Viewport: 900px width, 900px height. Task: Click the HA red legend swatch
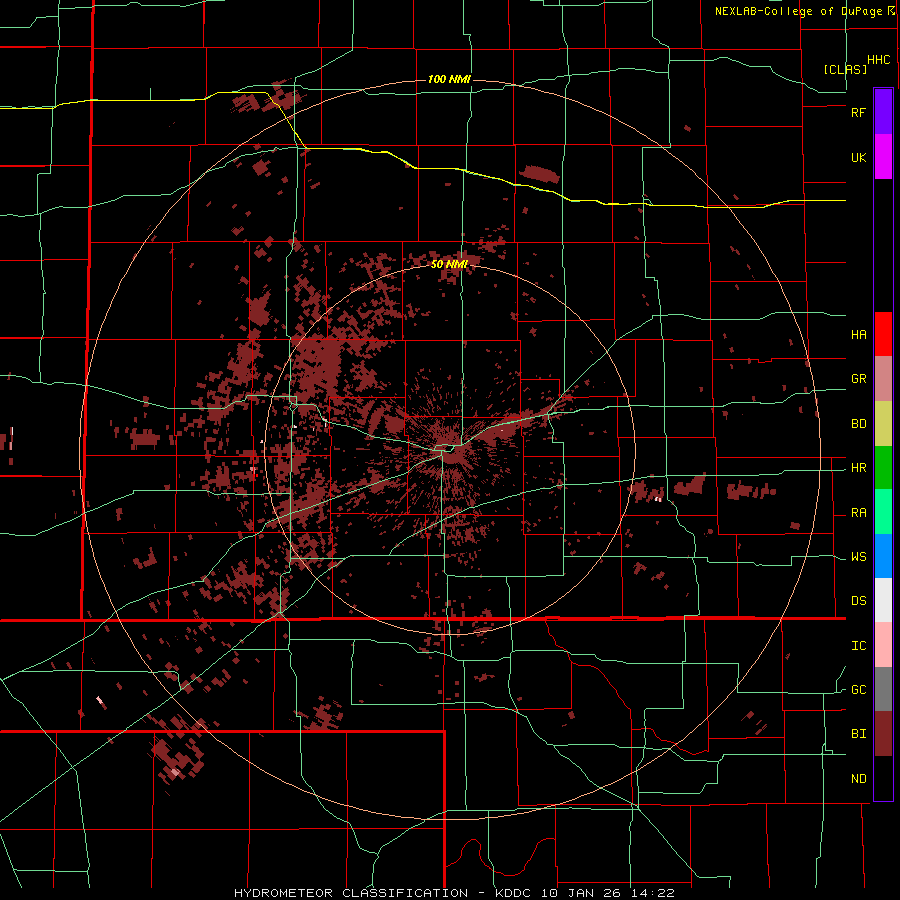(x=883, y=334)
